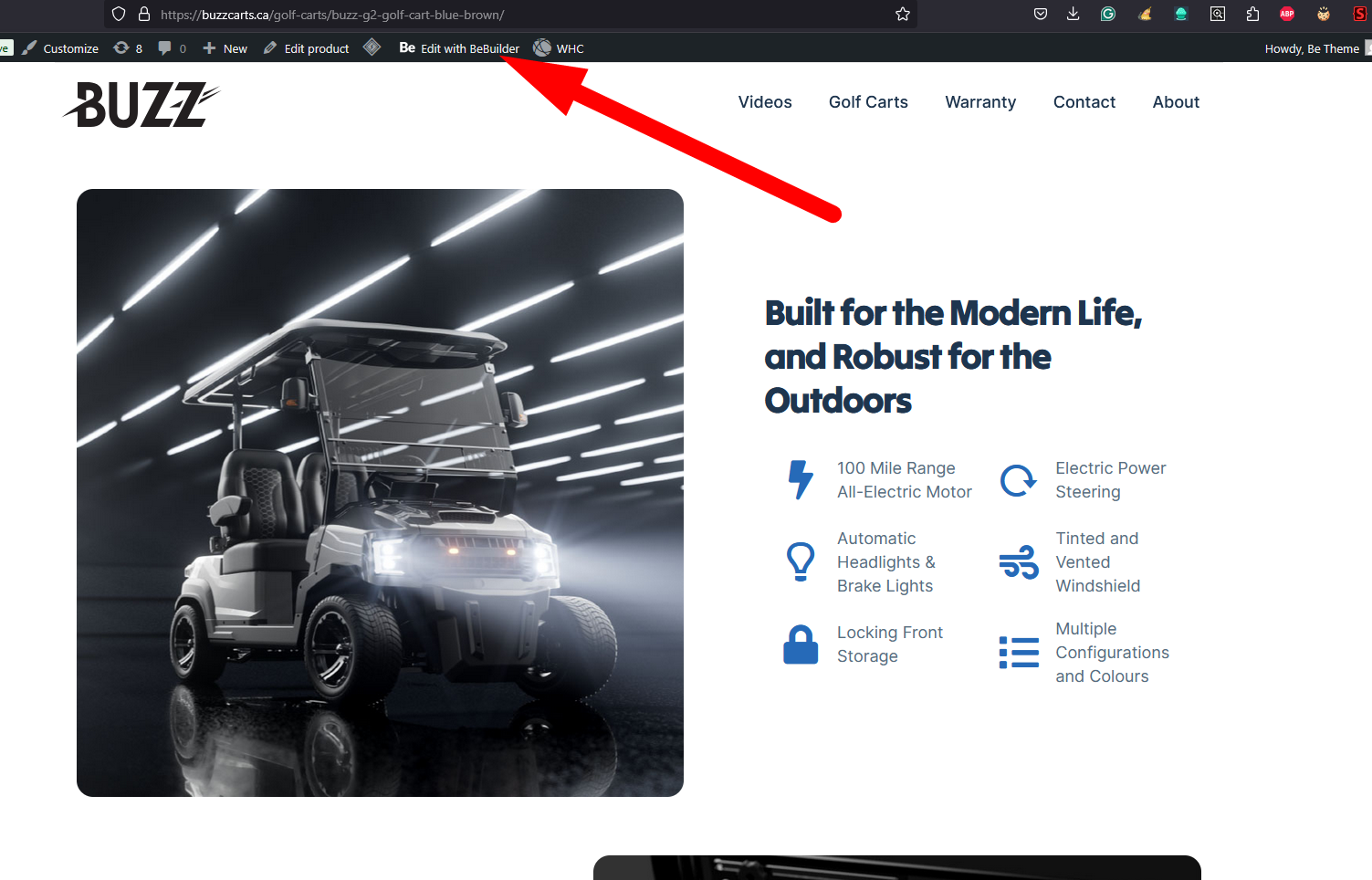Save page to Pocket icon
Image resolution: width=1372 pixels, height=880 pixels.
(x=1041, y=14)
